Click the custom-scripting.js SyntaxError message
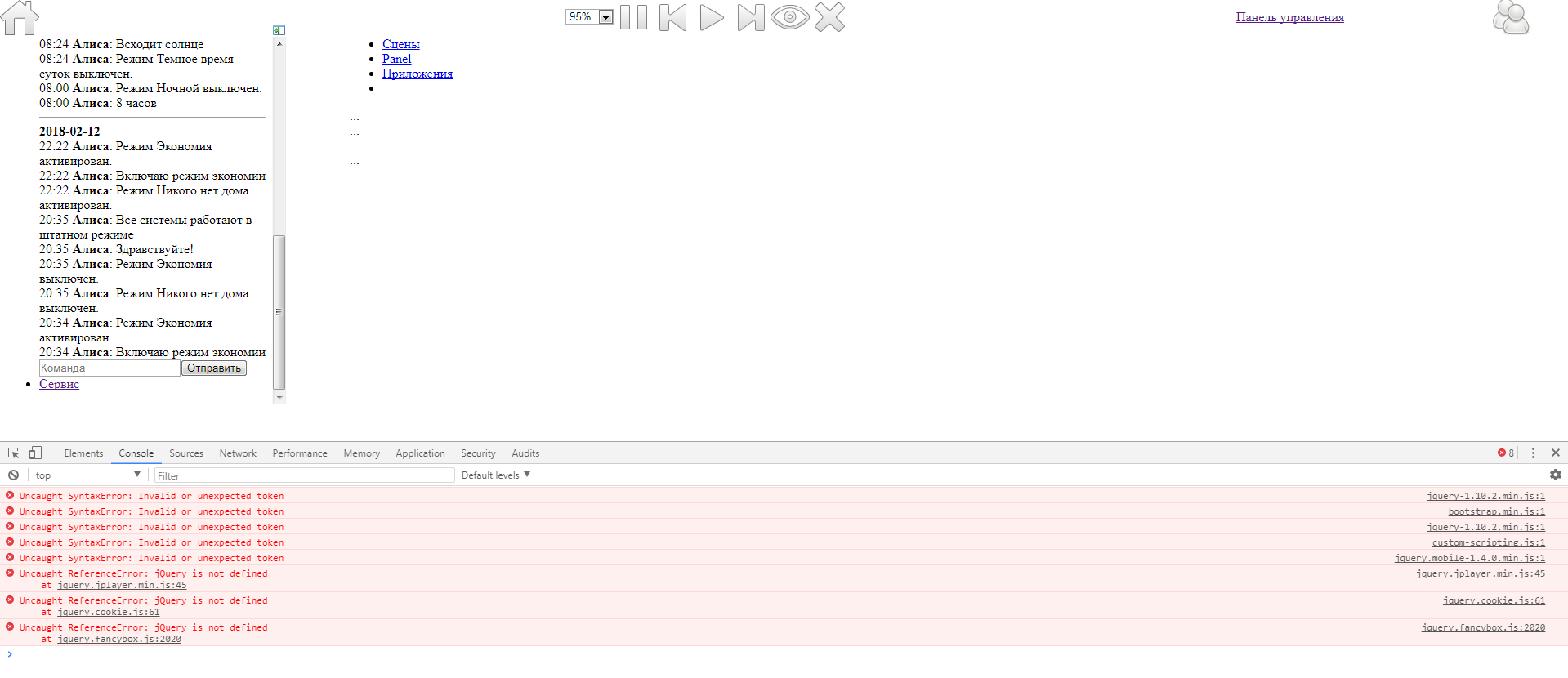The width and height of the screenshot is (1568, 678). tap(152, 543)
